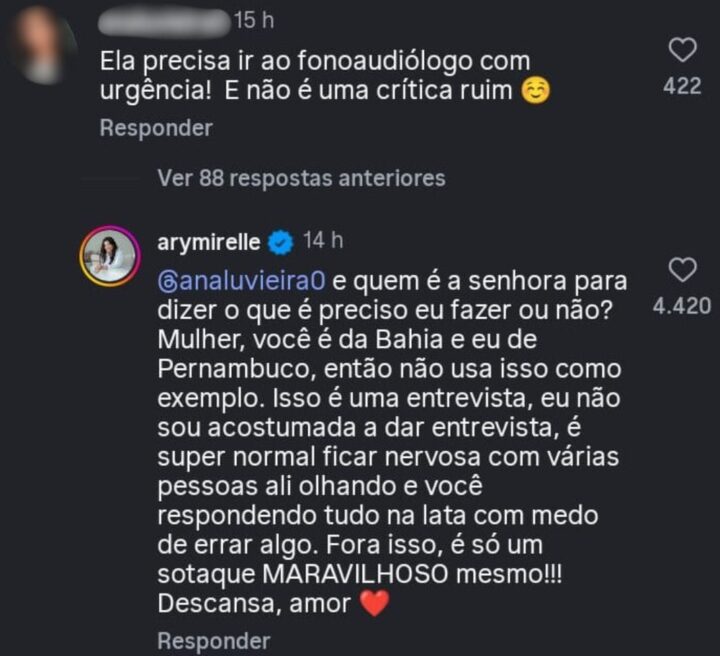
Task: Click Responder below arymirelle's reply
Action: click(214, 640)
